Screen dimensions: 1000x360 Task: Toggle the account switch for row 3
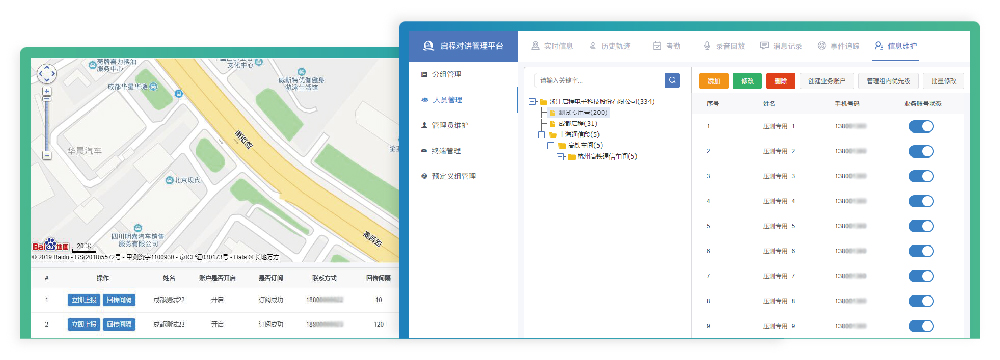(x=921, y=176)
